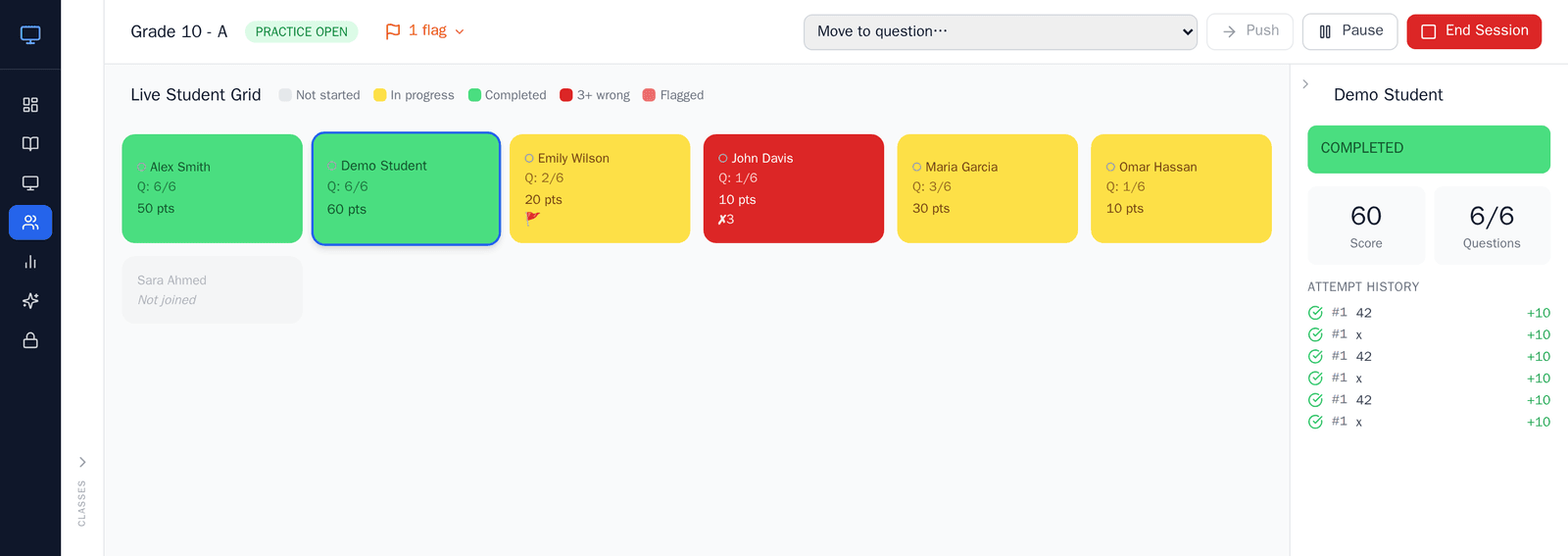Select Emily Wilson student card
The width and height of the screenshot is (1568, 556).
click(x=600, y=188)
